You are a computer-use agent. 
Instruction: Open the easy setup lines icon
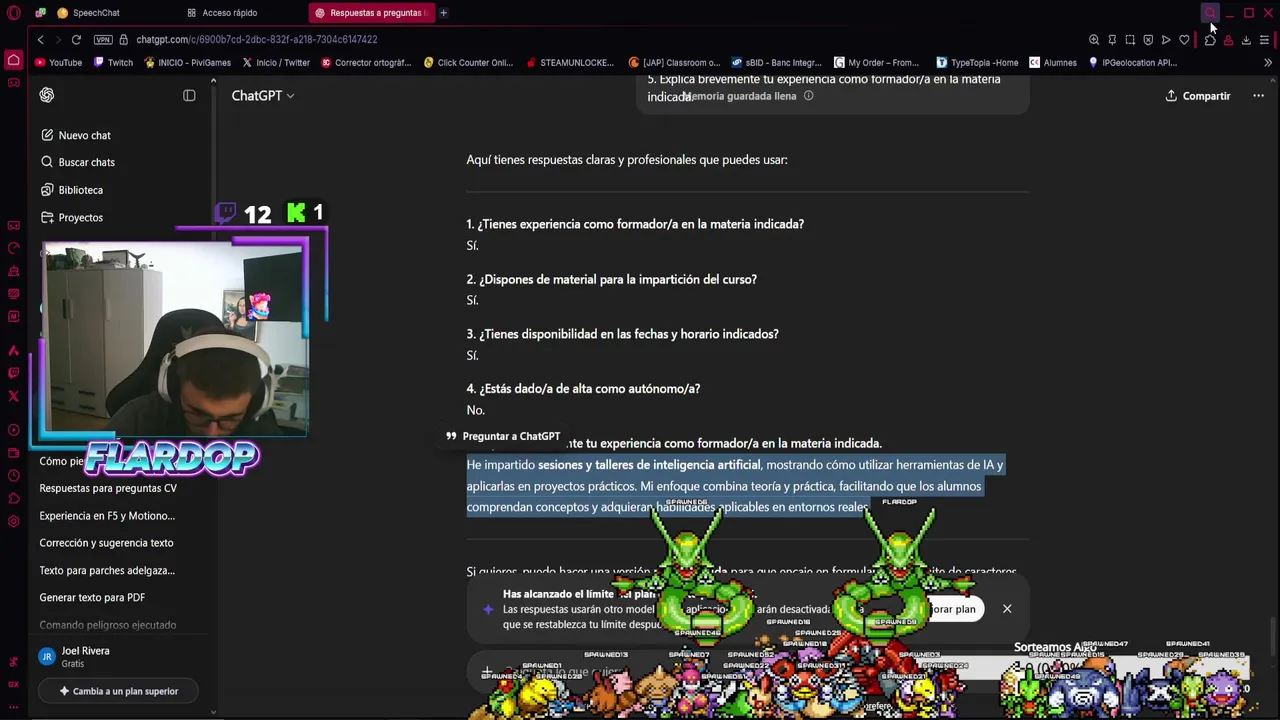tap(1264, 40)
